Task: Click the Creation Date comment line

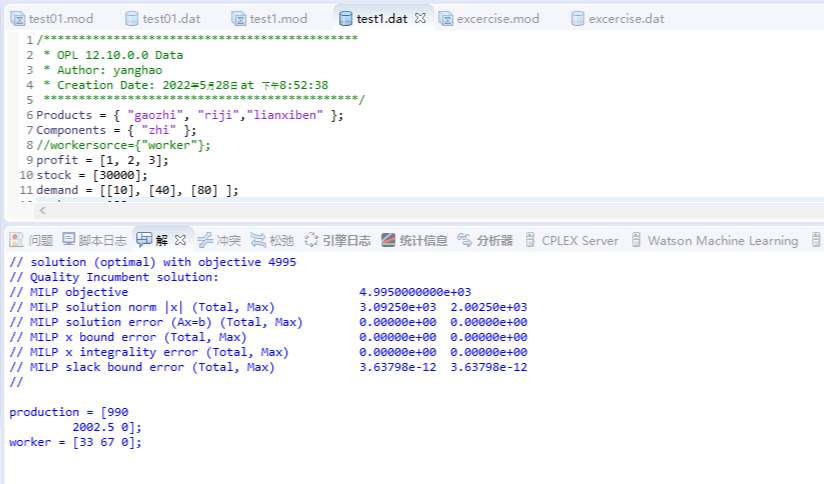Action: 186,85
